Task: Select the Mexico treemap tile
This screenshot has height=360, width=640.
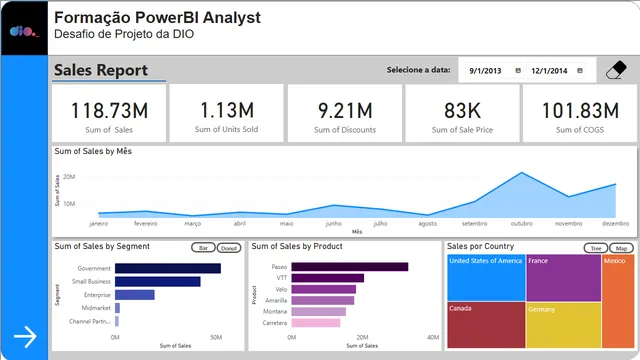Action: pos(618,301)
